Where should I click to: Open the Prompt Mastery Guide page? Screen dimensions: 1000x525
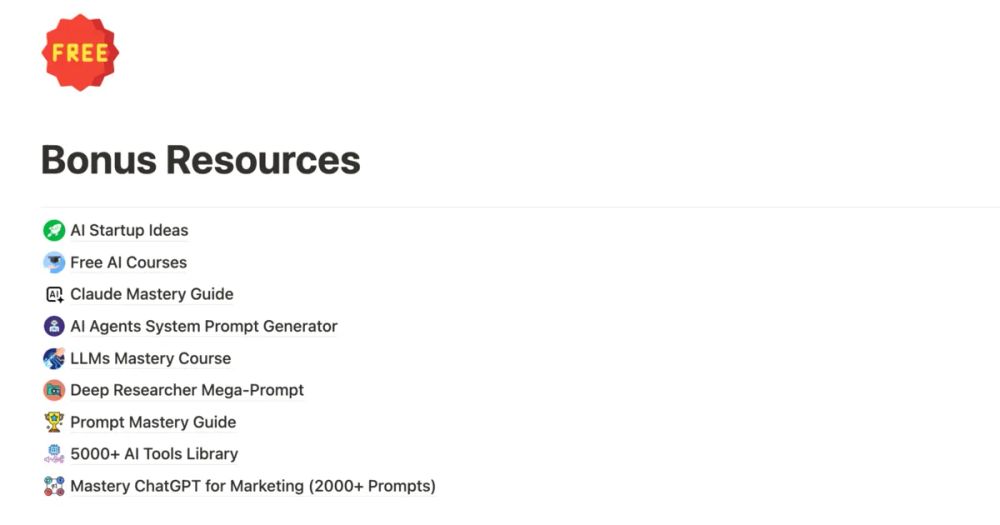click(x=153, y=422)
